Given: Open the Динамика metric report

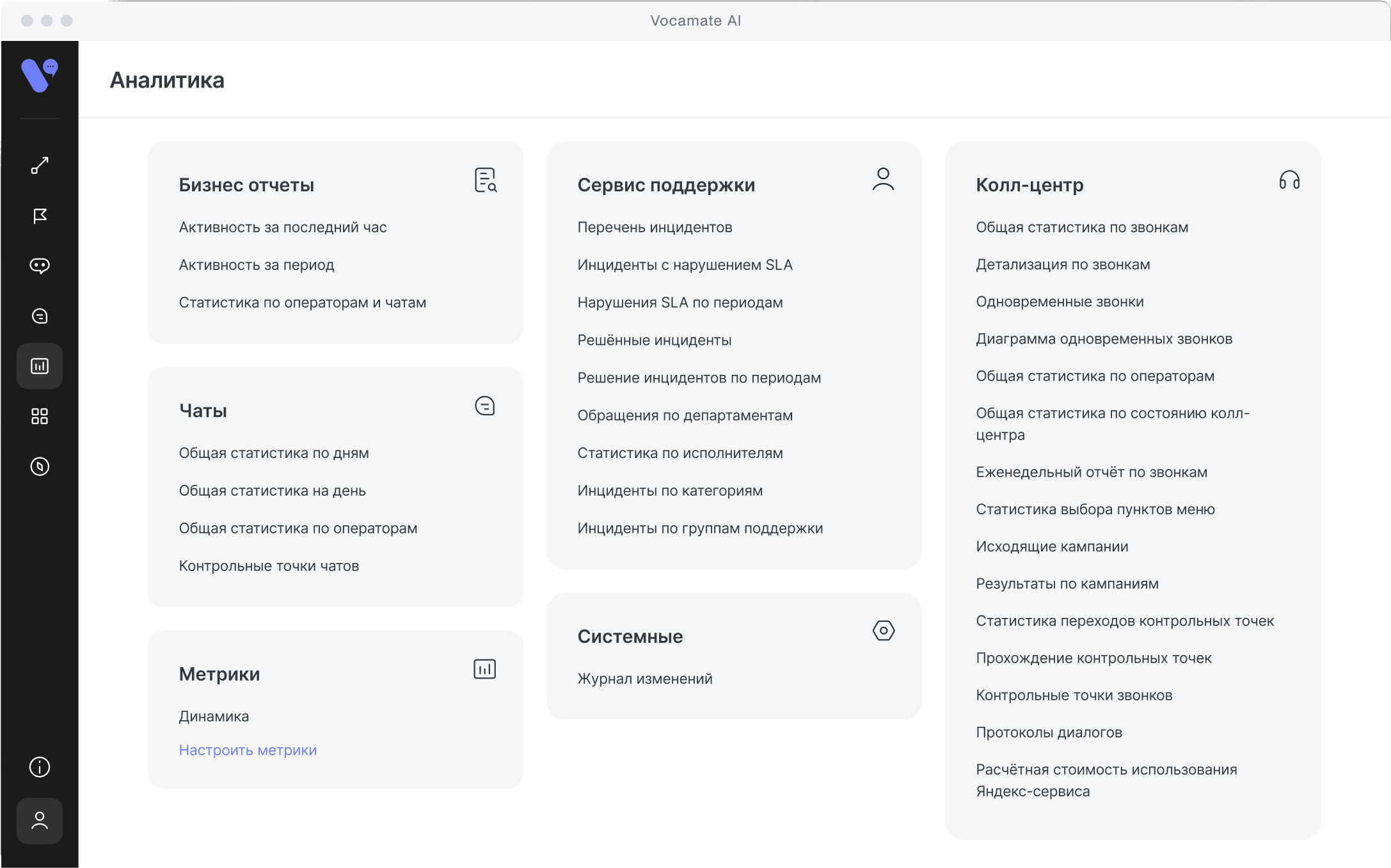Looking at the screenshot, I should click(214, 716).
